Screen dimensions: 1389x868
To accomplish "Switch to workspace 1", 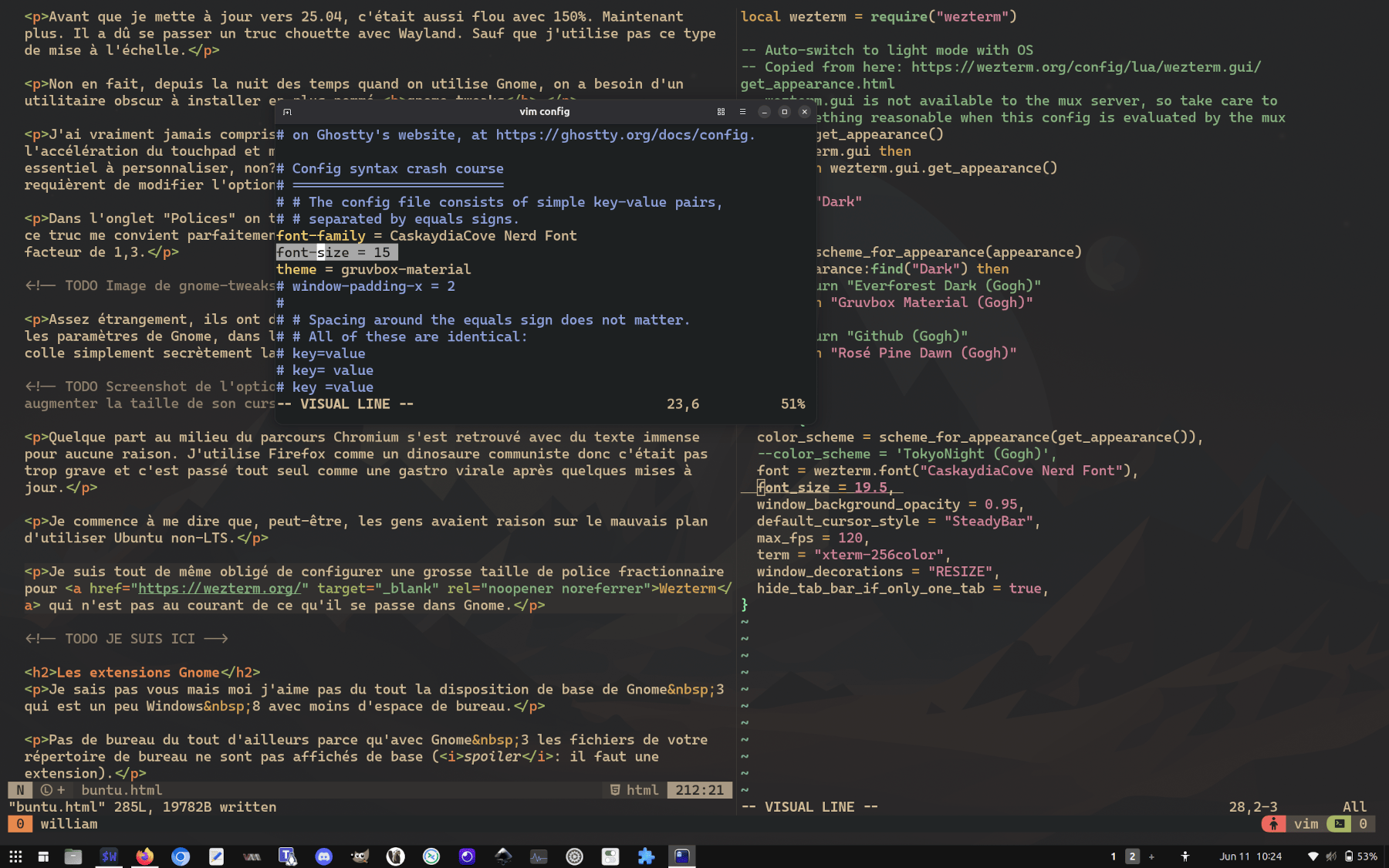I will point(1113,856).
